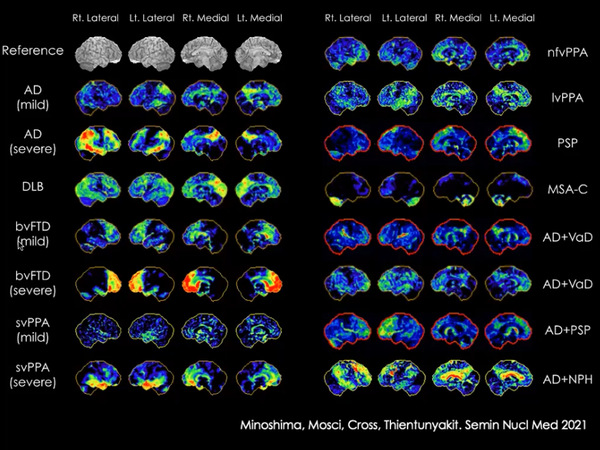Select the AD (mild) Rt. Lateral brain map

[x=98, y=98]
